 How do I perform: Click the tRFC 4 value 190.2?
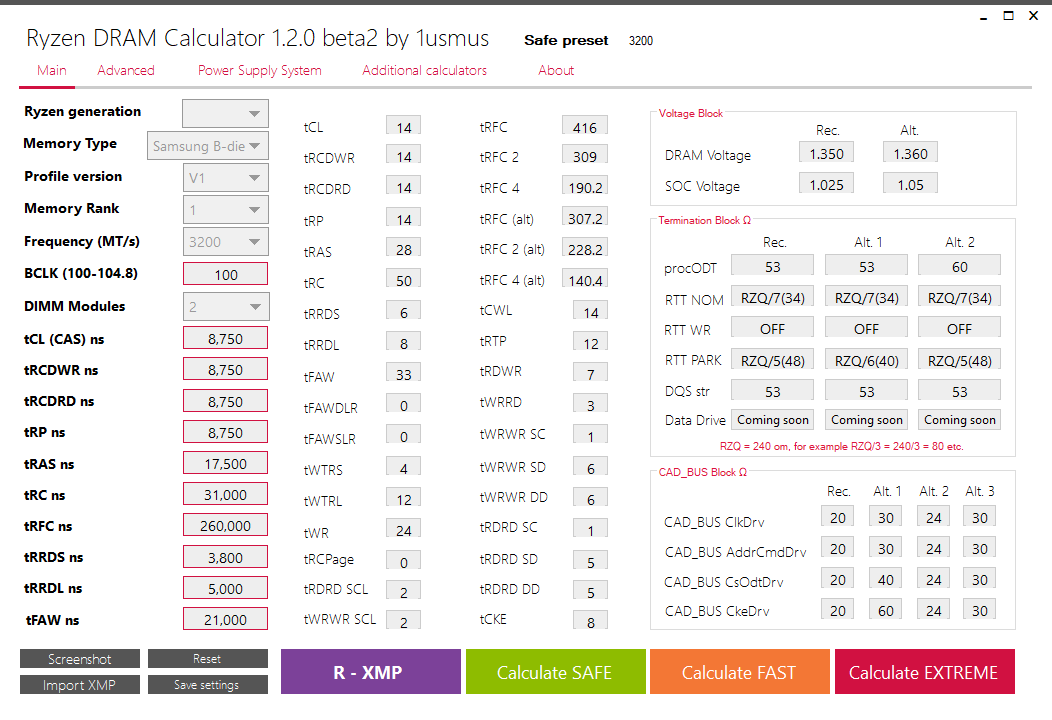(585, 187)
